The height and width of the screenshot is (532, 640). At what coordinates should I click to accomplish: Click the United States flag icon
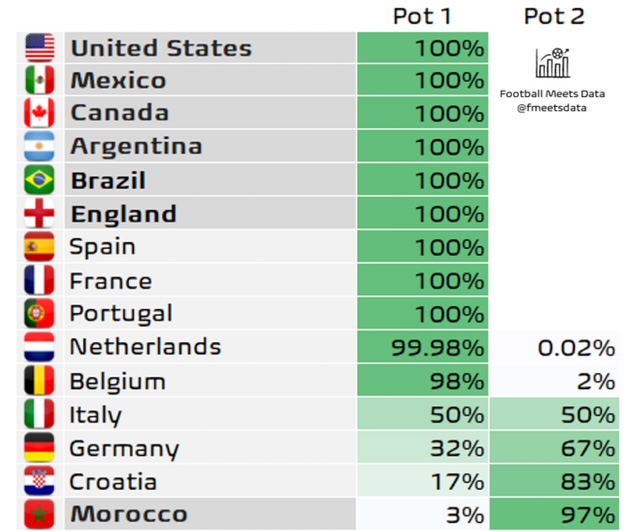coord(39,48)
